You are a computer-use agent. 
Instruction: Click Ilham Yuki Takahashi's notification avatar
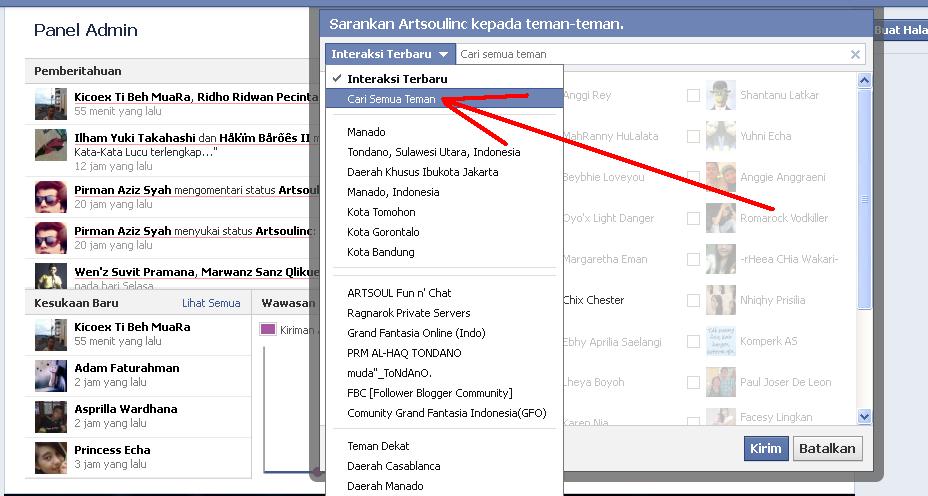click(x=51, y=145)
